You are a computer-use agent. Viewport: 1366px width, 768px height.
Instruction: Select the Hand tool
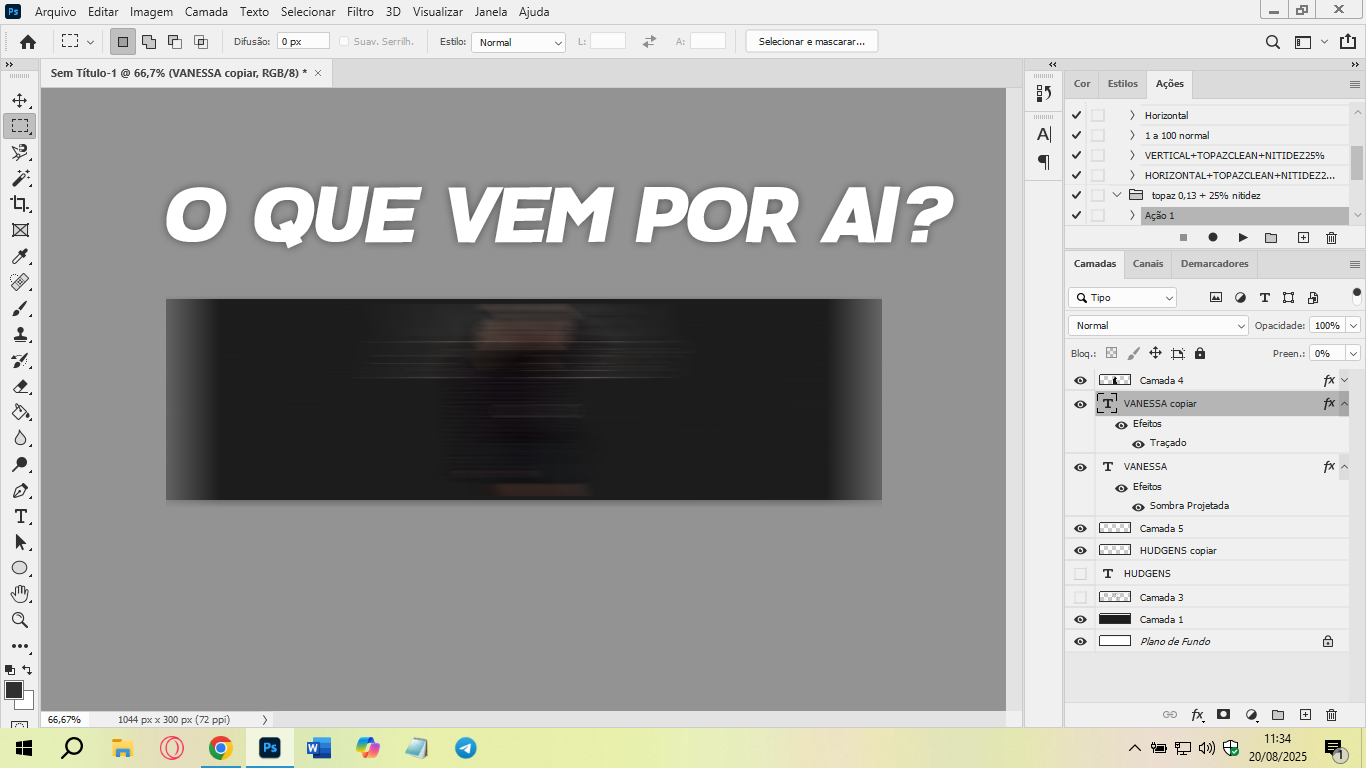[x=19, y=594]
